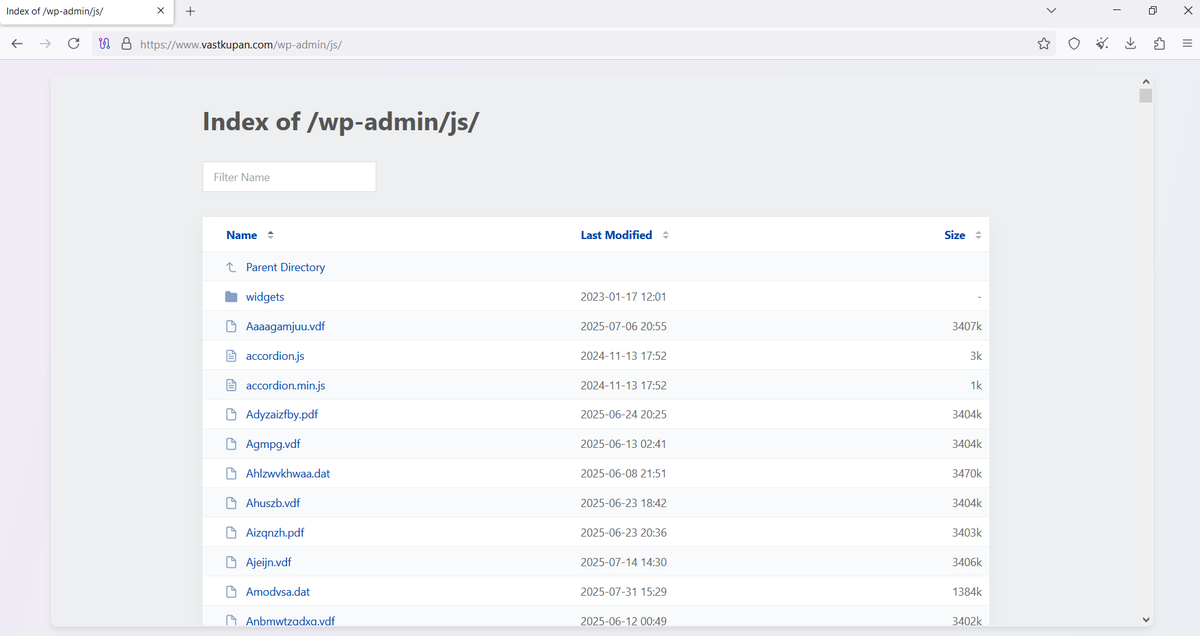The width and height of the screenshot is (1200, 636).
Task: Open the accordion.min.js file link
Action: pos(285,385)
